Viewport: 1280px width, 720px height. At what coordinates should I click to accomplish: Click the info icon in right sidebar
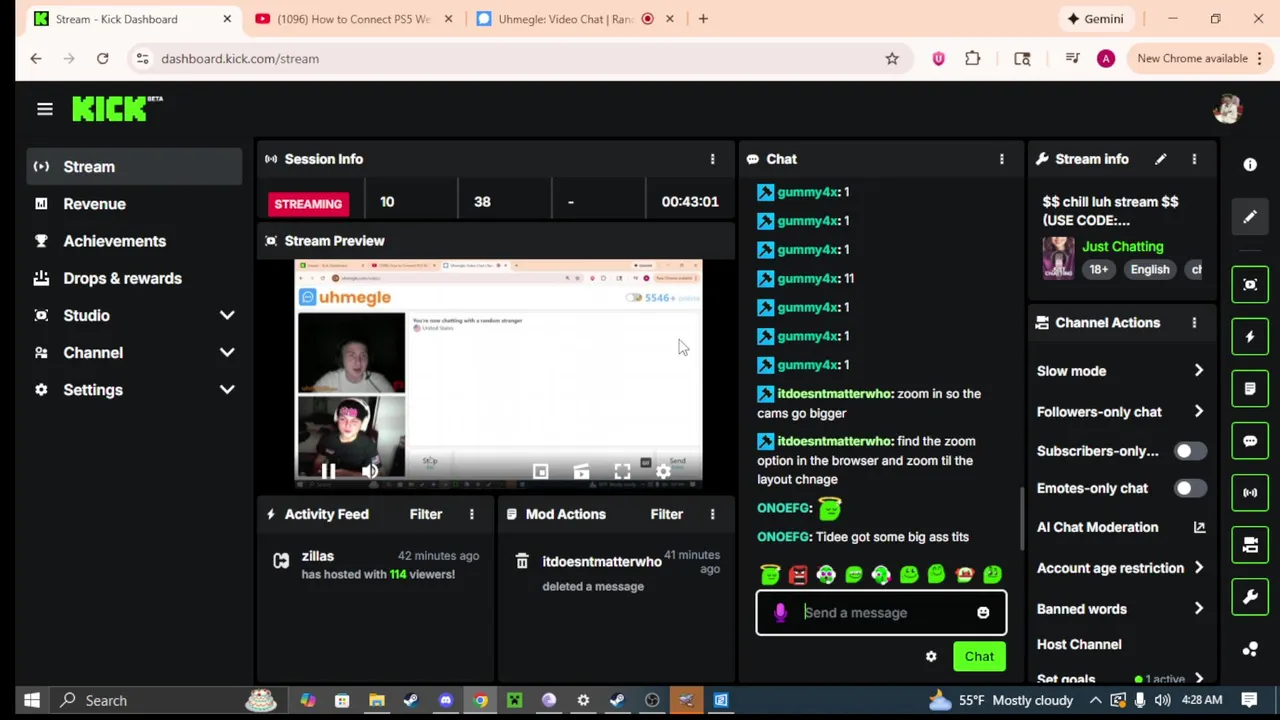point(1250,164)
